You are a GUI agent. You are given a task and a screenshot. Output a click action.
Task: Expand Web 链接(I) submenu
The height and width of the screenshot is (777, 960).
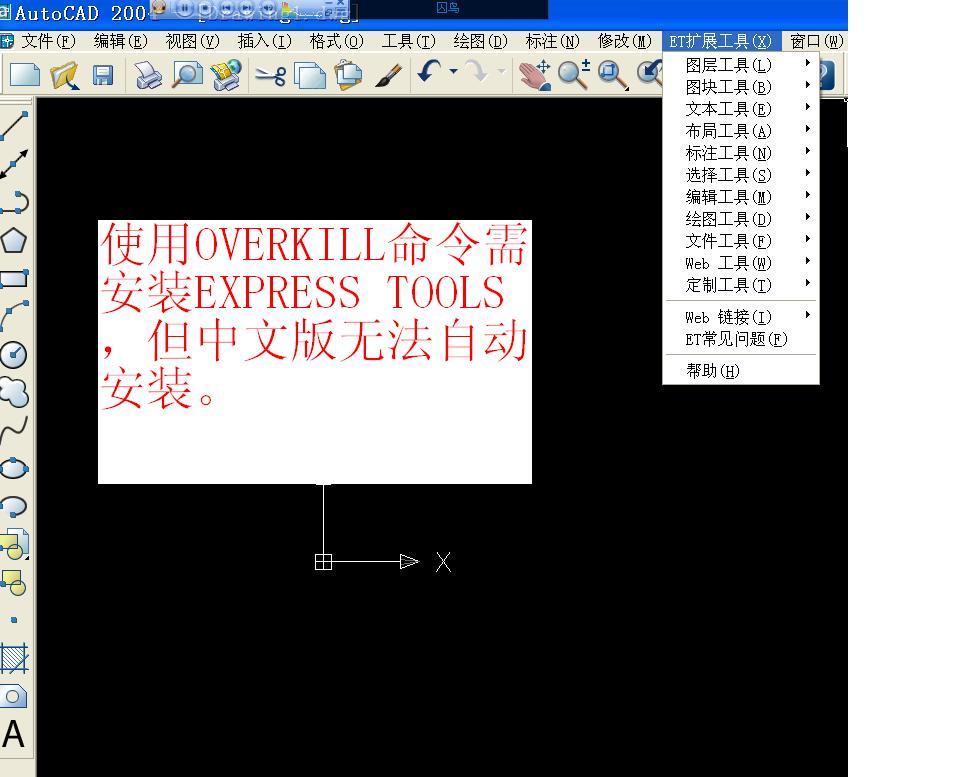click(x=741, y=317)
